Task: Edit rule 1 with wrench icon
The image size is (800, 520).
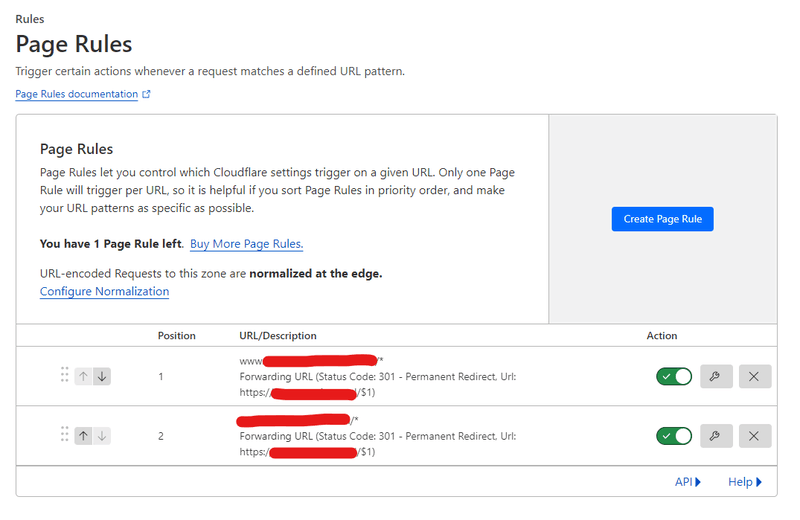Action: click(x=714, y=376)
